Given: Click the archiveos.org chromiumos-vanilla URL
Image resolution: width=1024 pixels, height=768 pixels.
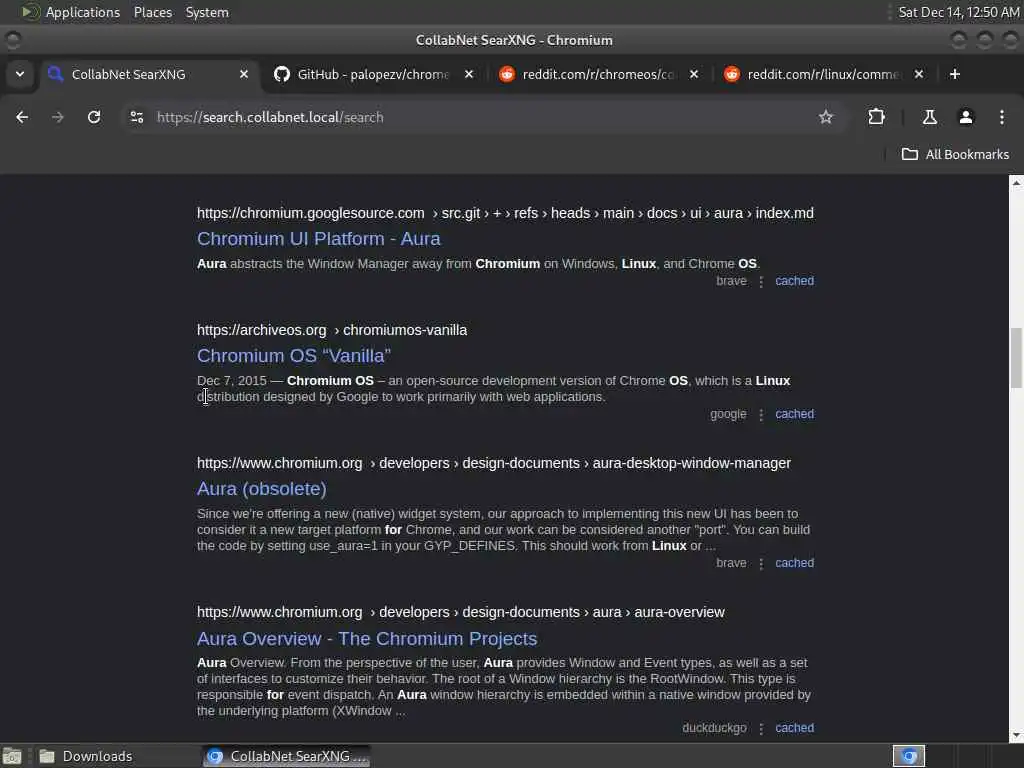Looking at the screenshot, I should pyautogui.click(x=332, y=330).
